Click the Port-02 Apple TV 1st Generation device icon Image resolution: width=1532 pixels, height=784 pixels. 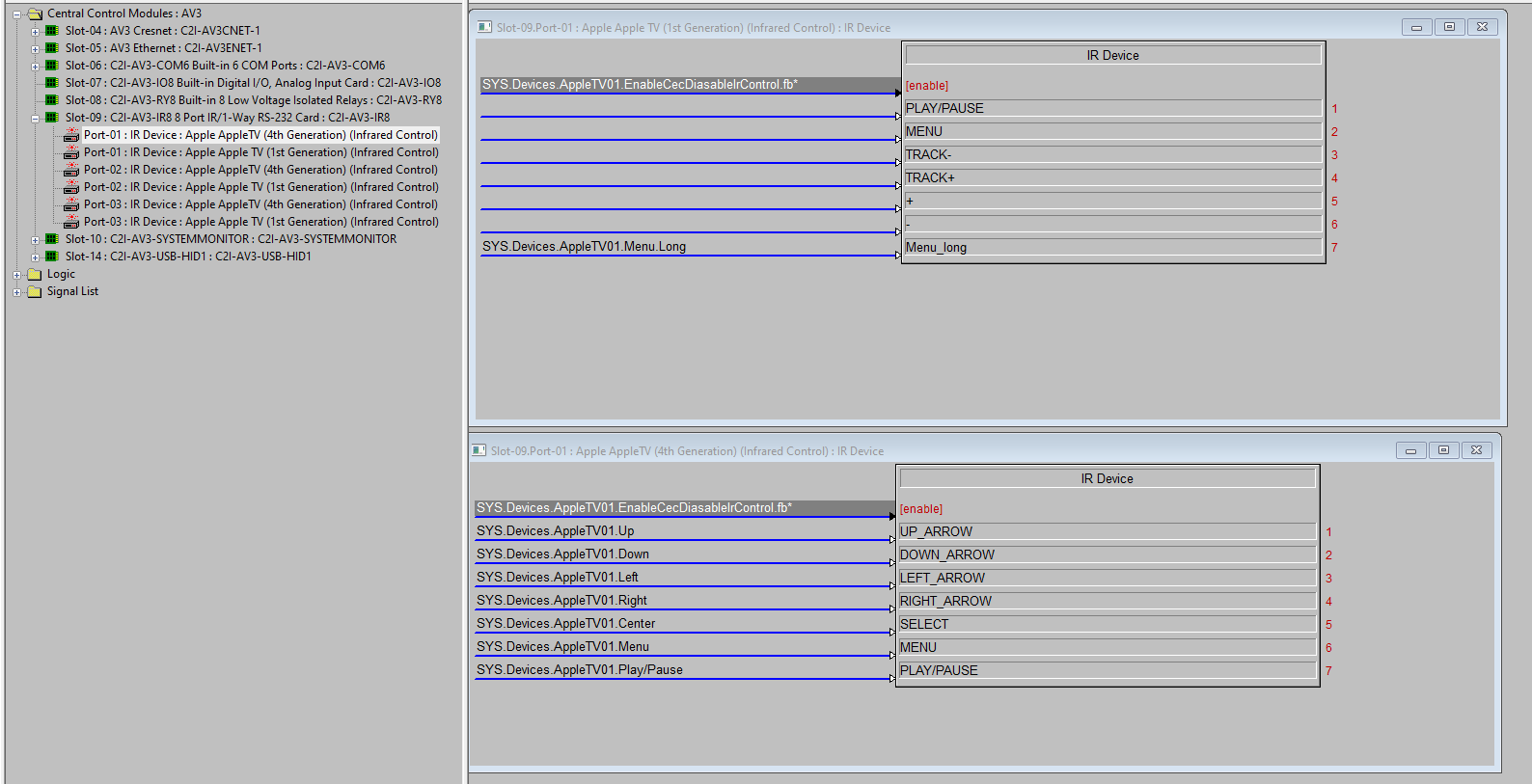pyautogui.click(x=71, y=187)
